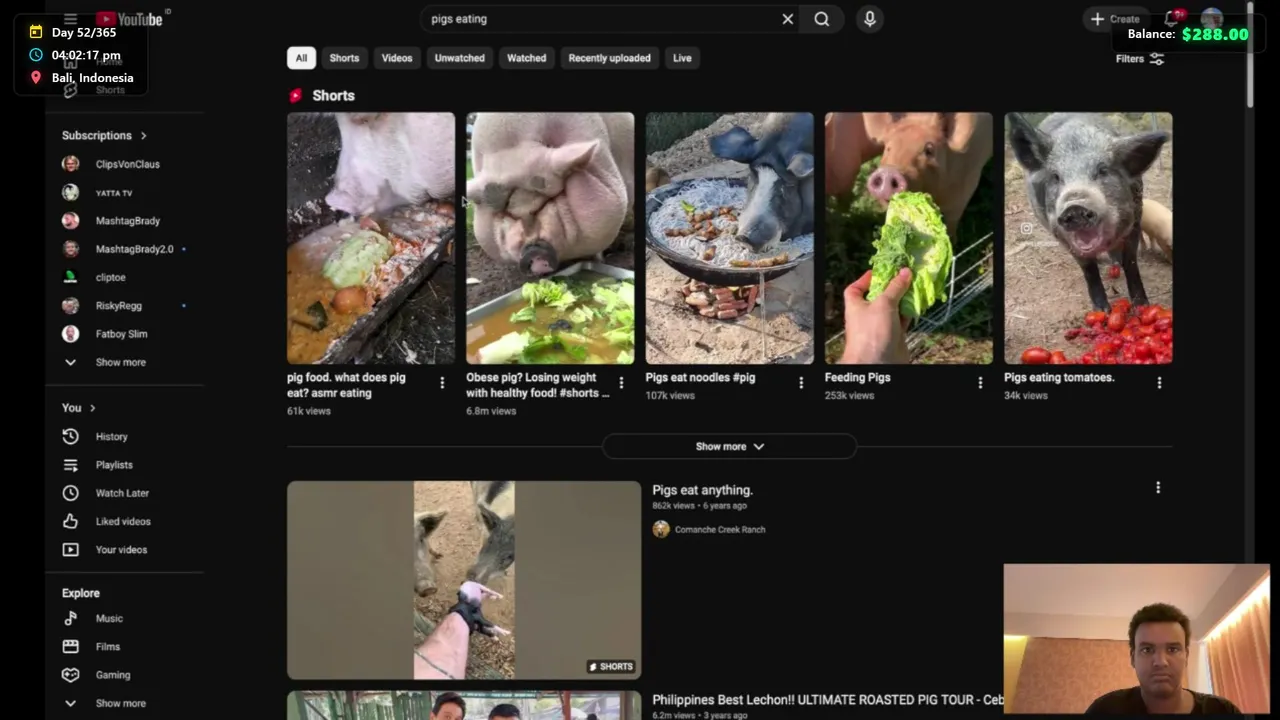Open the hamburger guide menu icon

click(x=70, y=19)
